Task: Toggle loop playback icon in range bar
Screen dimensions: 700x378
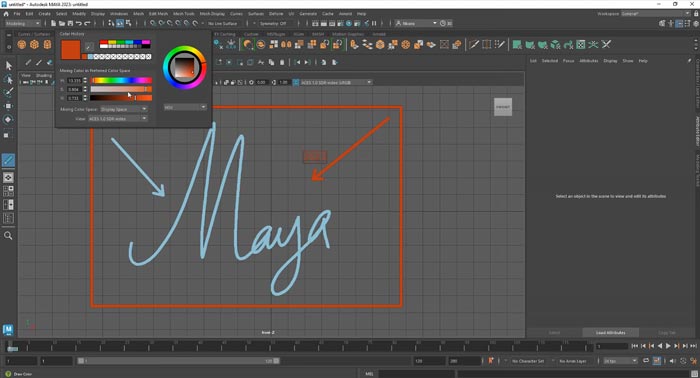Action: 646,361
